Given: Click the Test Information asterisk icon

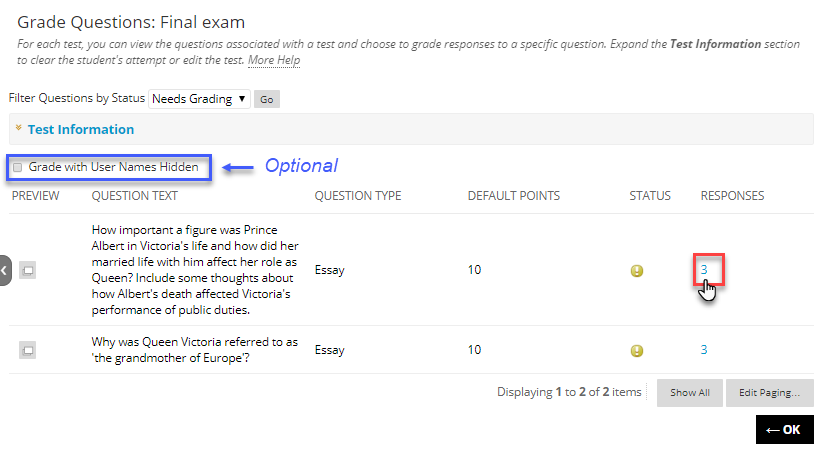Looking at the screenshot, I should click(18, 130).
